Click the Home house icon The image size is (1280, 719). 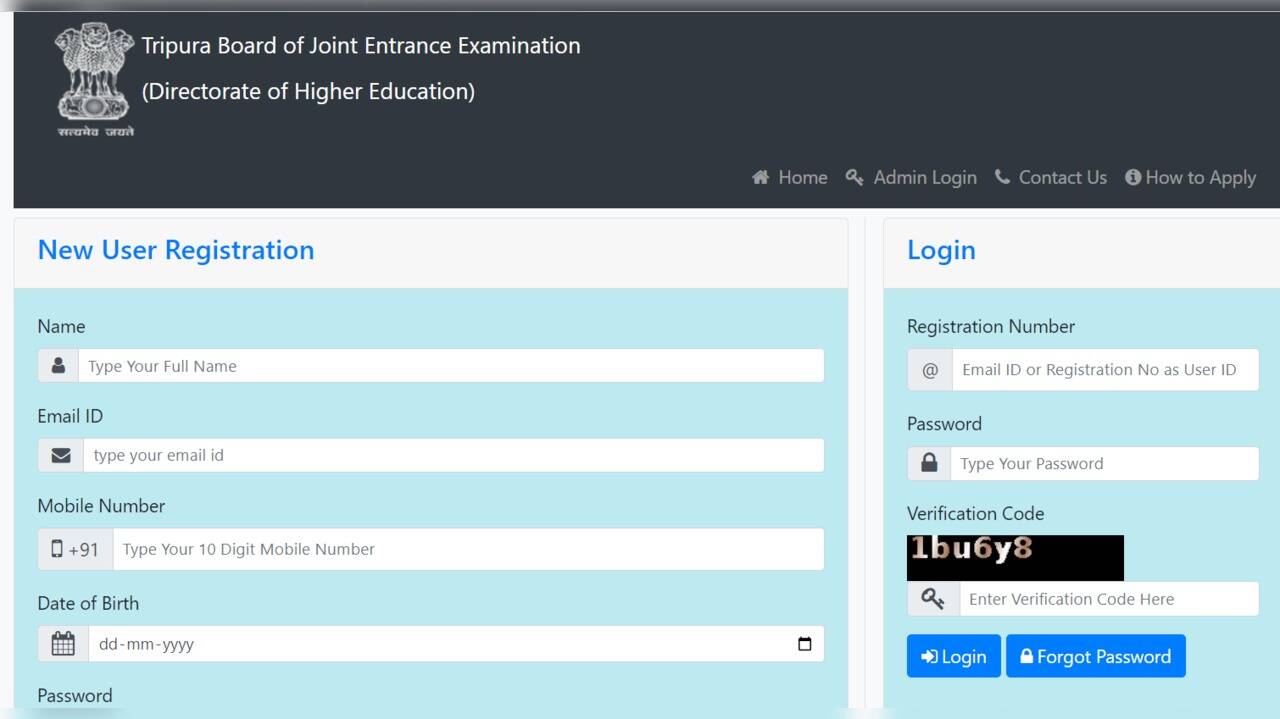coord(761,177)
